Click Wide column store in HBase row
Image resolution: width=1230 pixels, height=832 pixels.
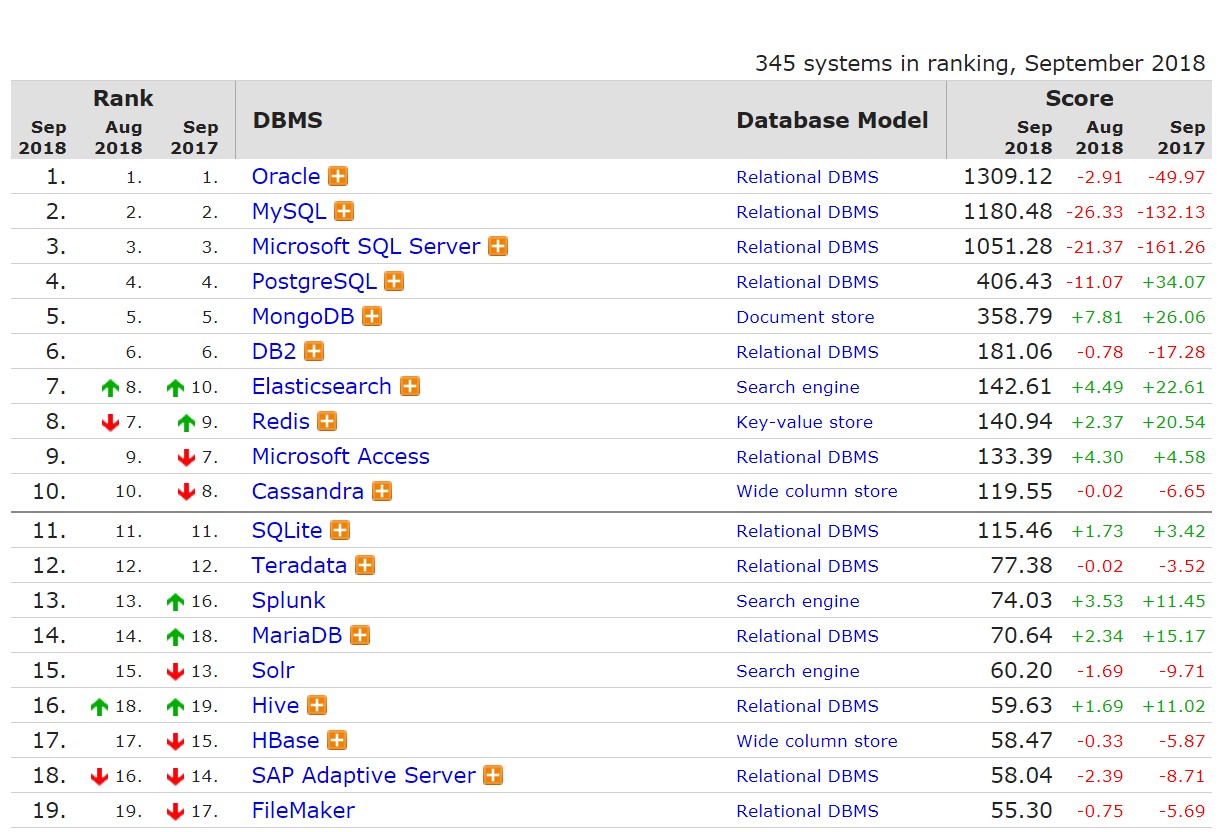817,741
